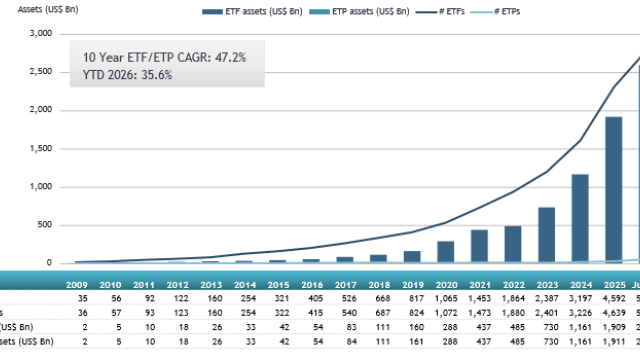
Task: Select the table cell showing 1,911
Action: tap(614, 342)
